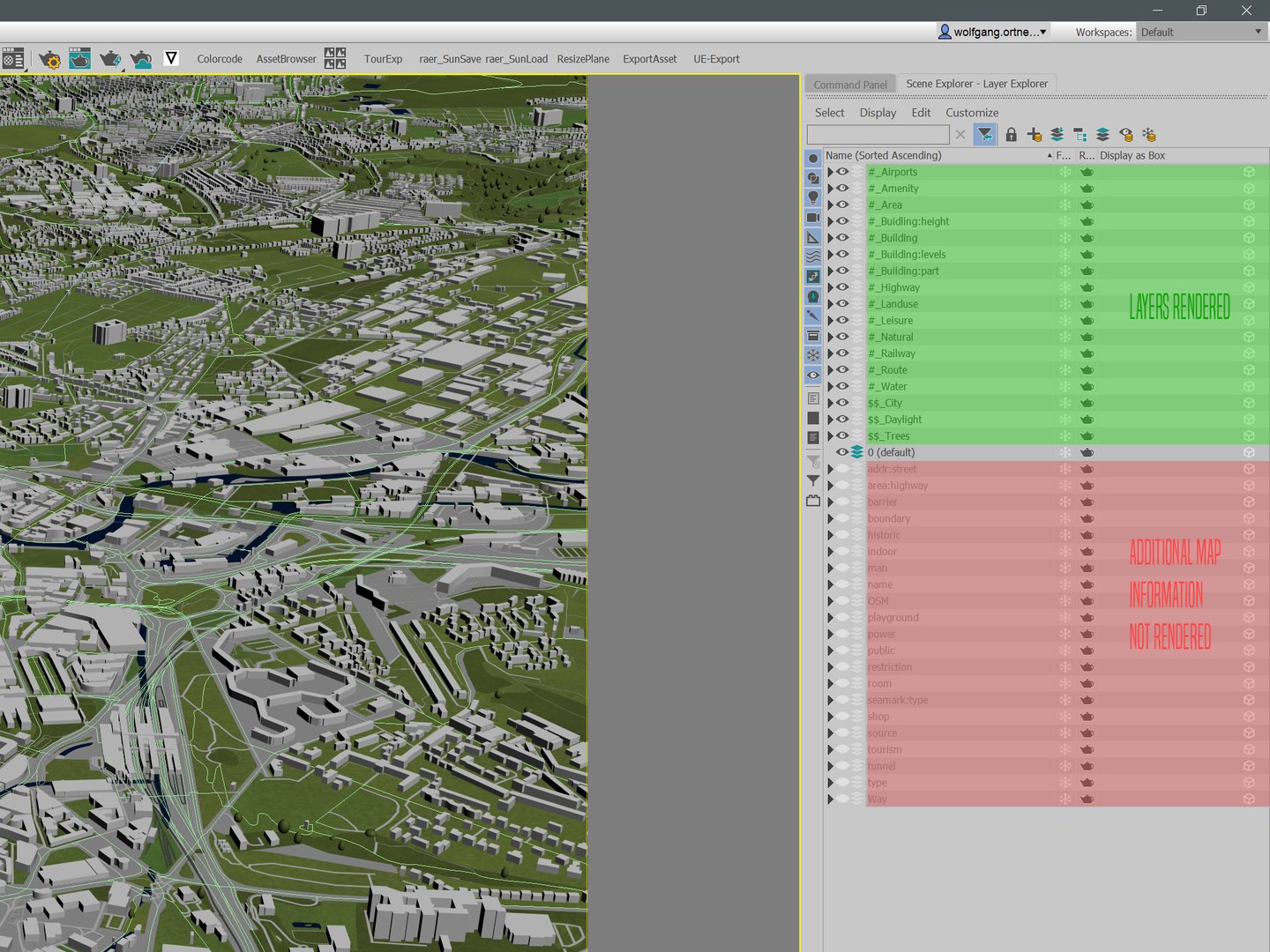Toggle display frozen objects snowflake sidebar icon
The width and height of the screenshot is (1270, 952).
coord(813,355)
